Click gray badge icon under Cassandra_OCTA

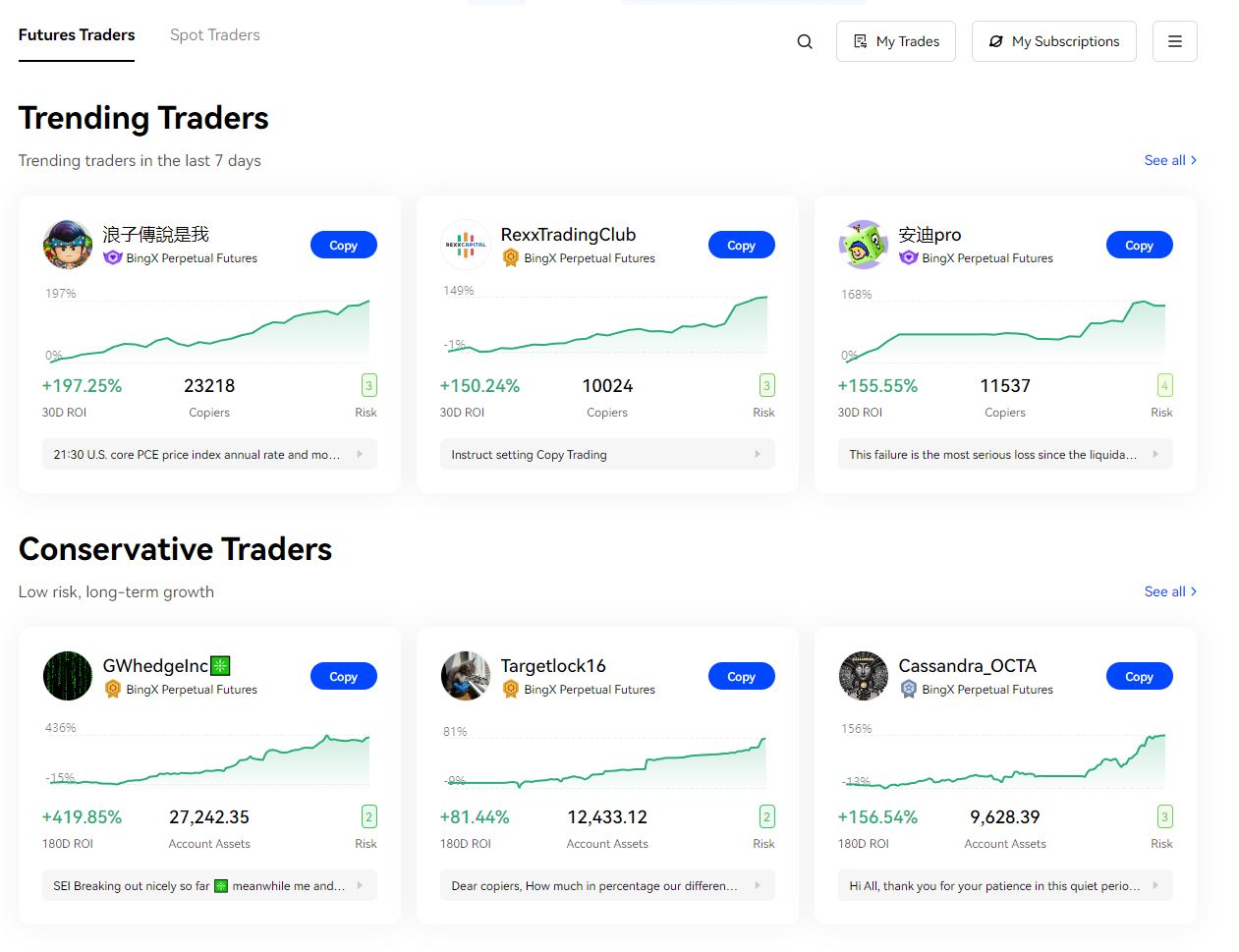[x=909, y=689]
